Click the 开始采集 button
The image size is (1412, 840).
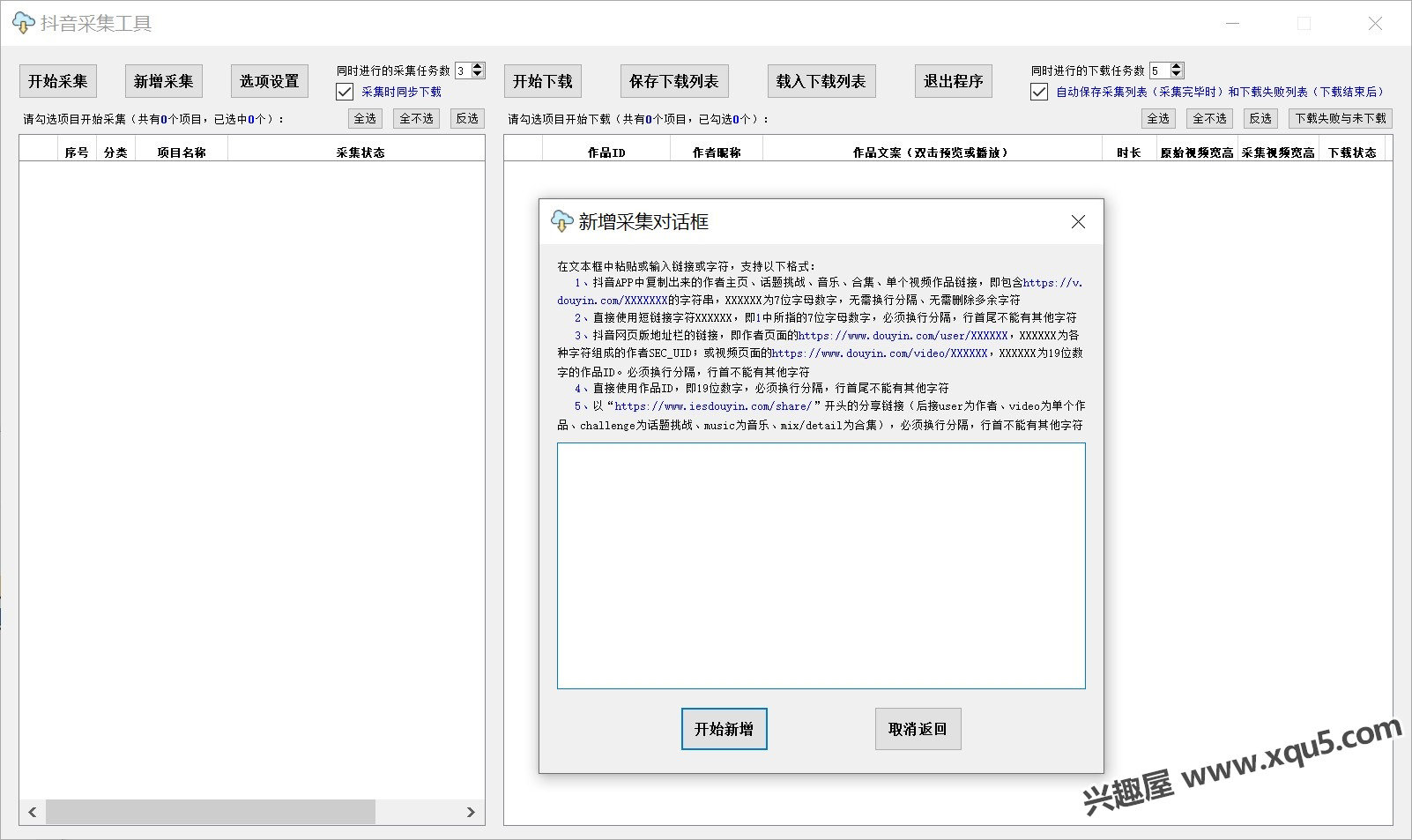click(58, 81)
